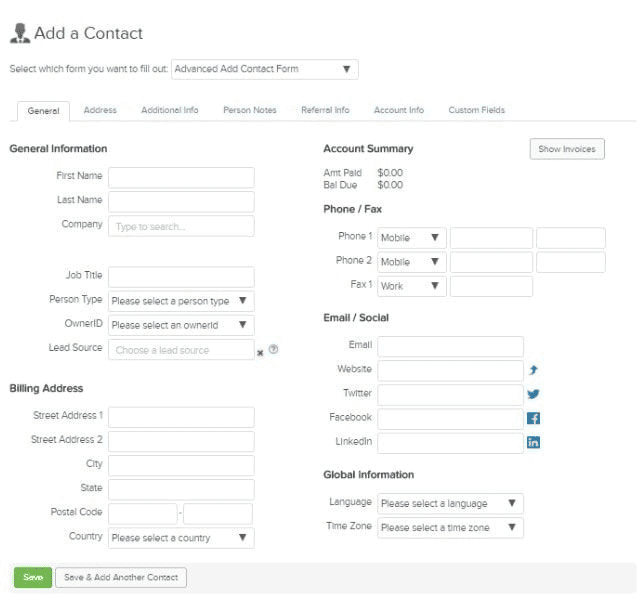Click the Twitter bird icon

point(533,394)
